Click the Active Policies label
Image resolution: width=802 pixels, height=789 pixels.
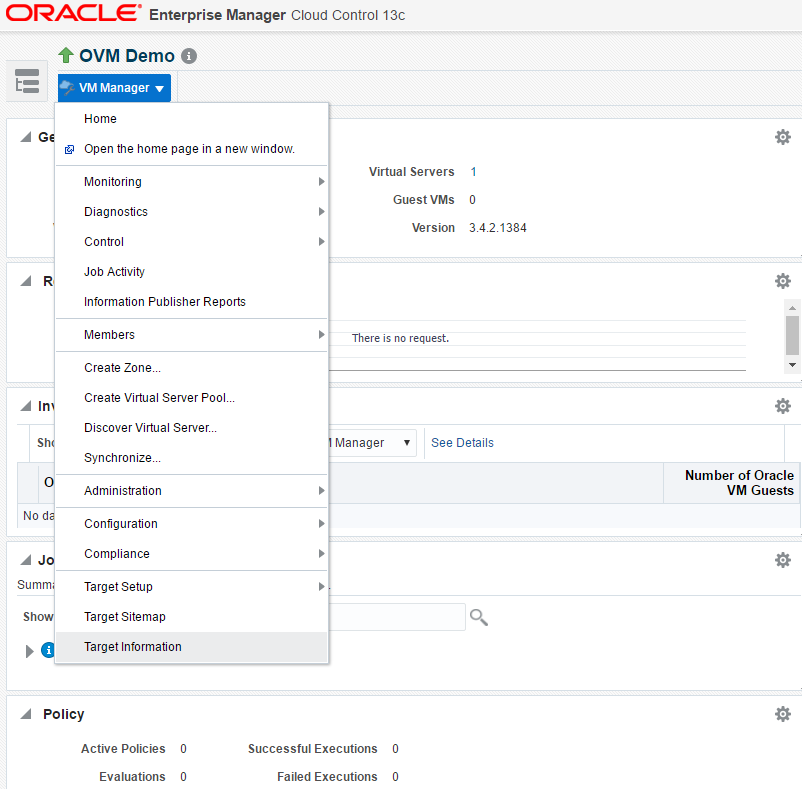click(x=123, y=749)
